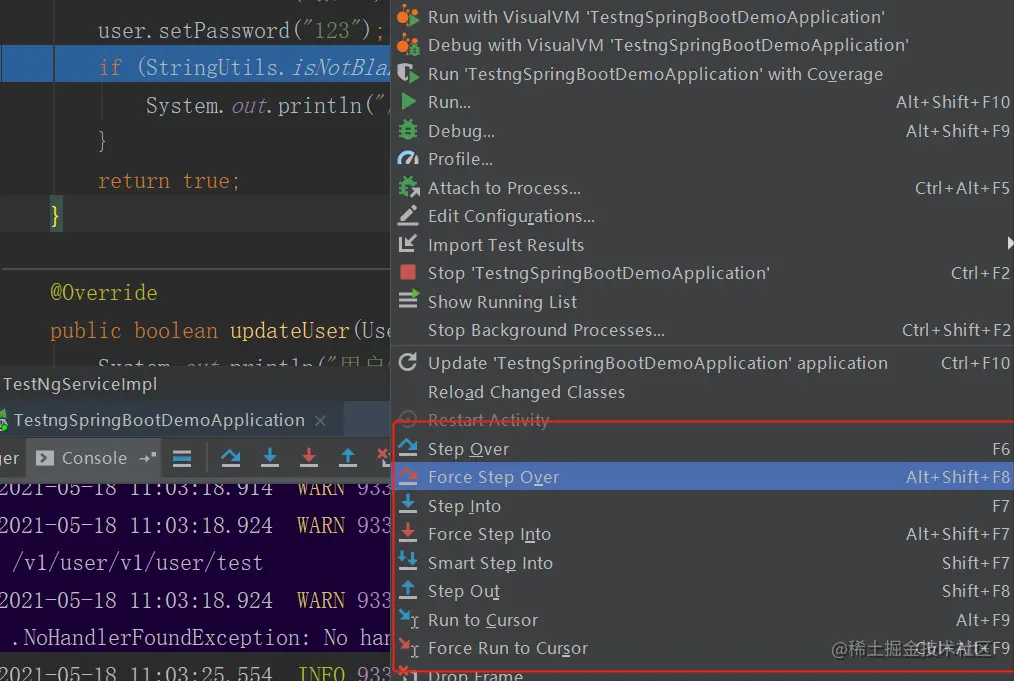Image resolution: width=1014 pixels, height=681 pixels.
Task: Click Step Over toolbar icon in debugger
Action: 230,457
